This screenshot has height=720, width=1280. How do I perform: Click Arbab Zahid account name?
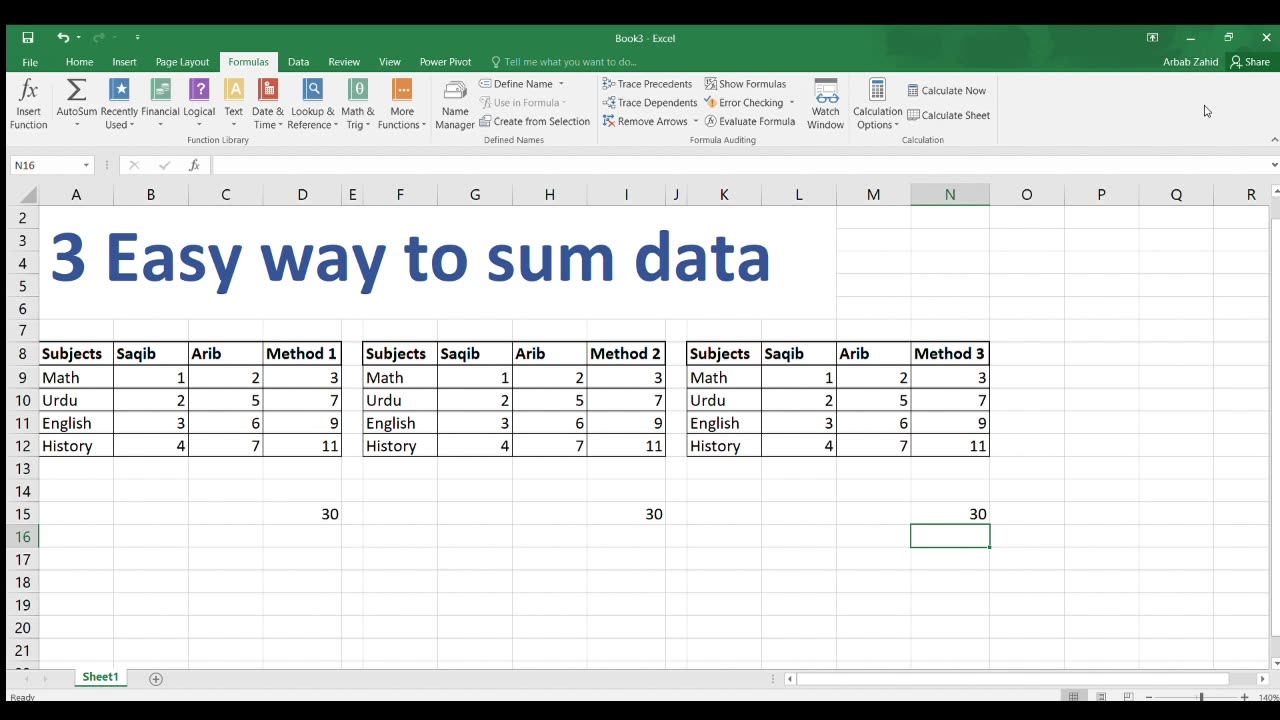tap(1190, 62)
